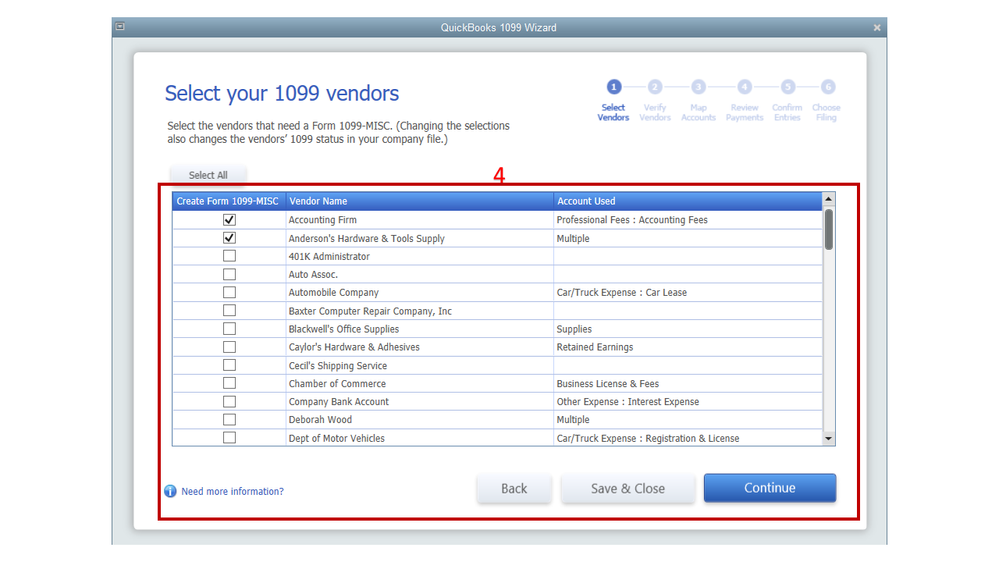Open the Need more information? link
Viewport: 999px width, 562px height.
point(233,491)
